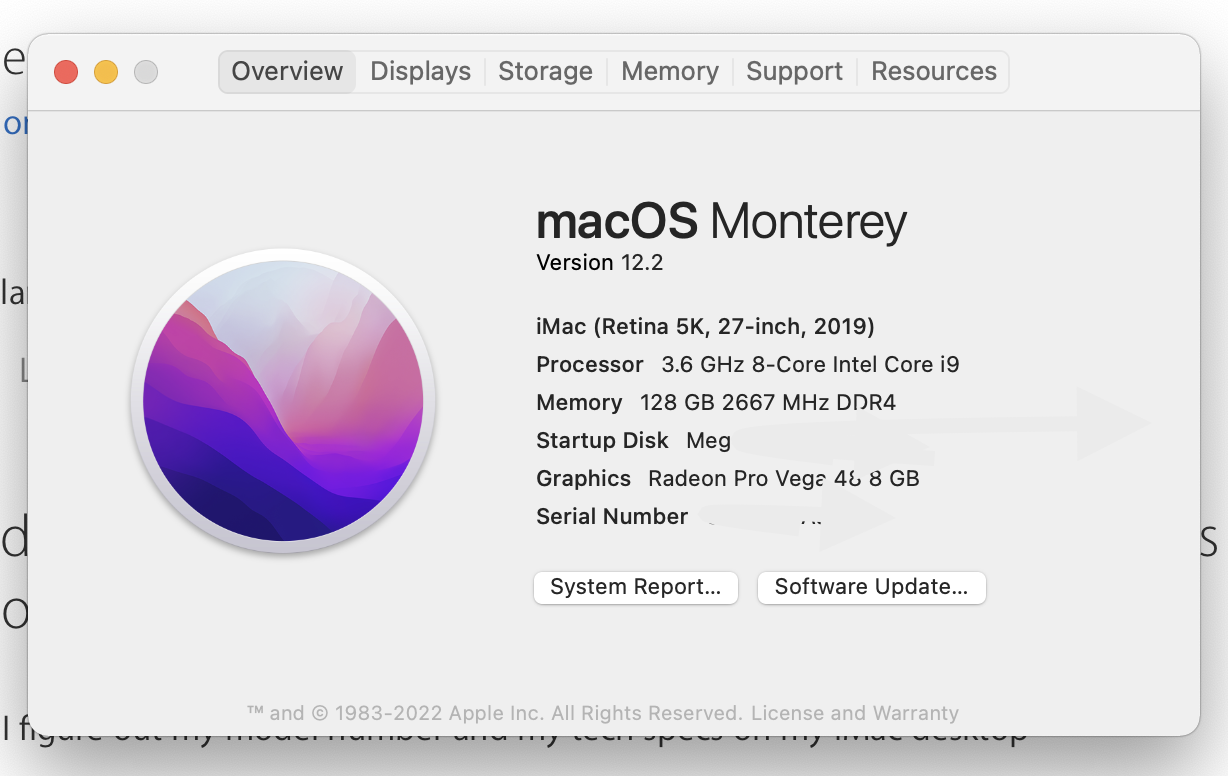
Task: Open the Displays tab
Action: [x=420, y=72]
